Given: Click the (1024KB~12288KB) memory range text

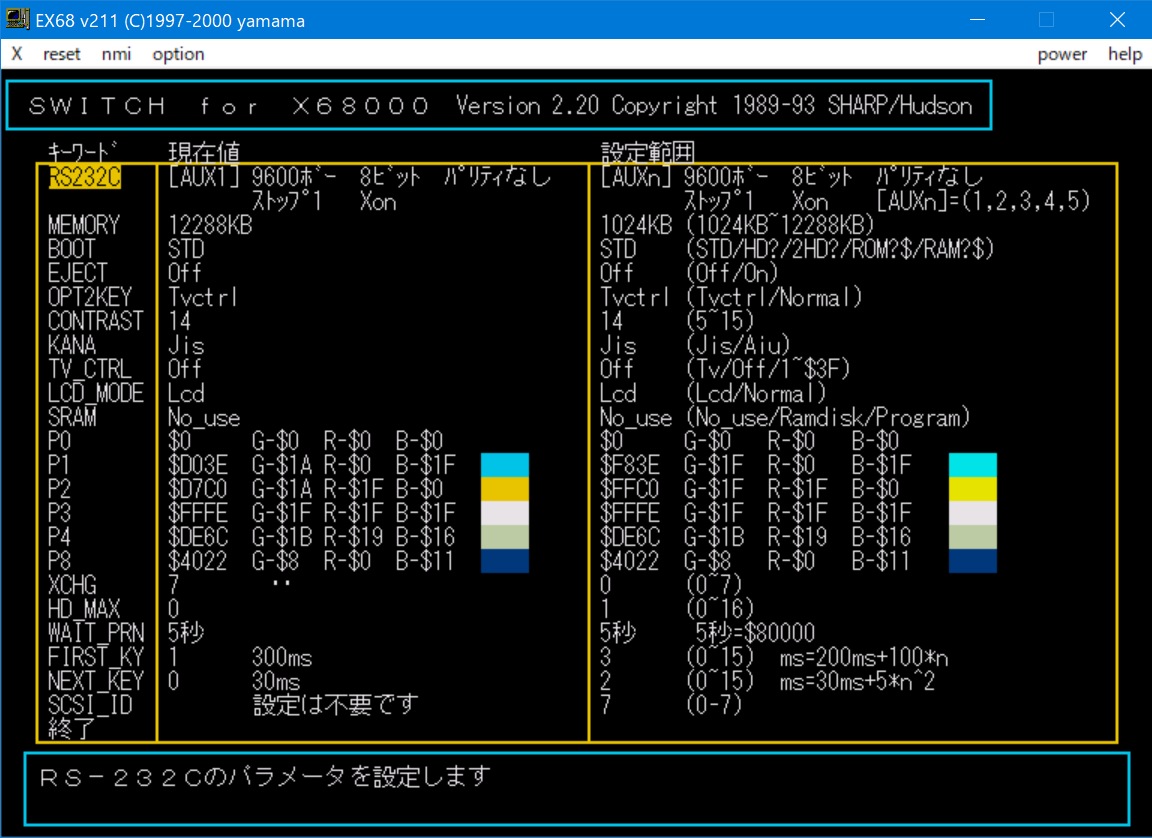Looking at the screenshot, I should click(780, 225).
